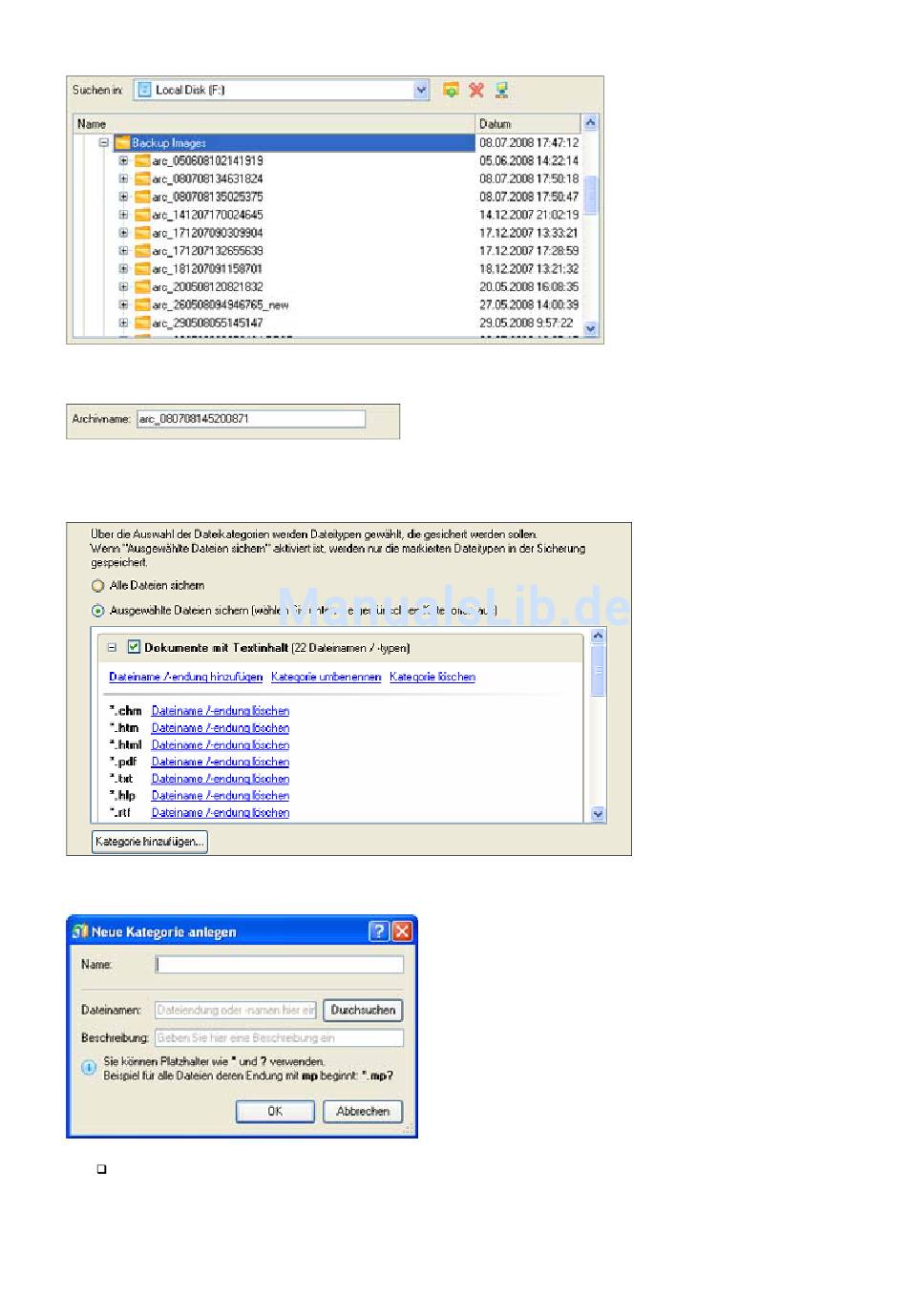Click the Kategorie löschen link
Screen dimensions: 907x1316
tap(432, 678)
